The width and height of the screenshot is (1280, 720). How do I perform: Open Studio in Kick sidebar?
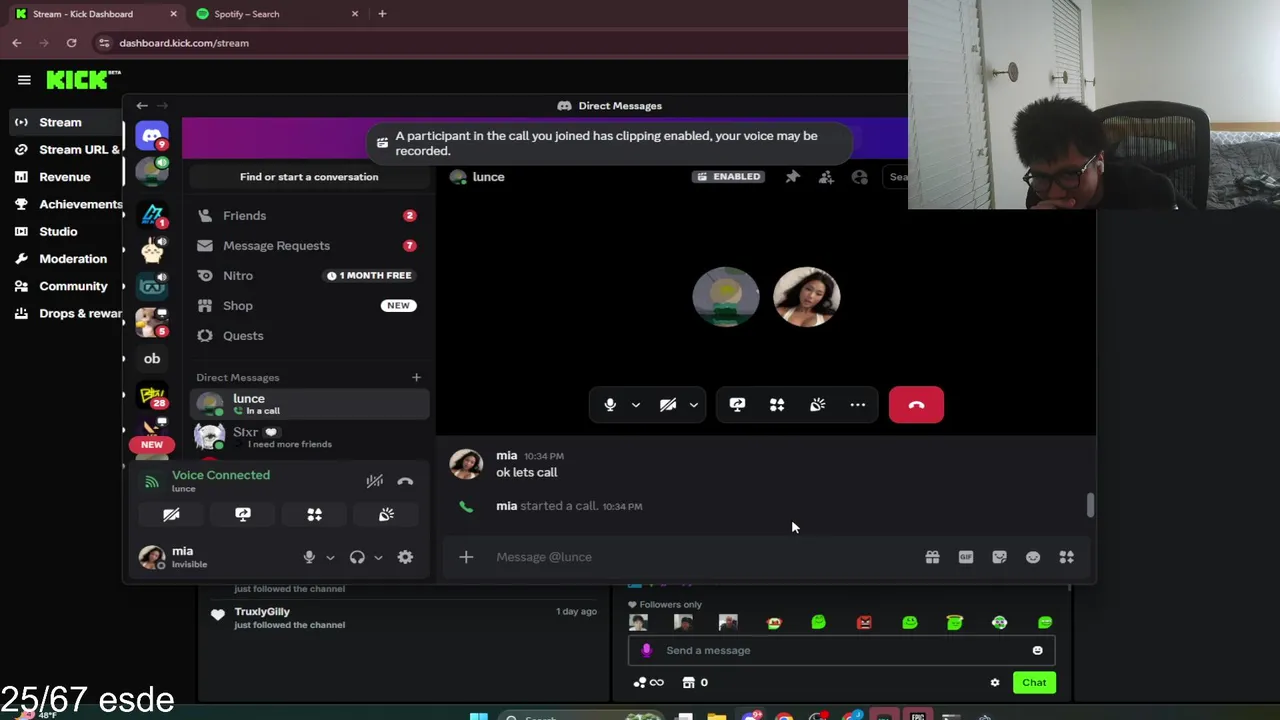coord(58,232)
